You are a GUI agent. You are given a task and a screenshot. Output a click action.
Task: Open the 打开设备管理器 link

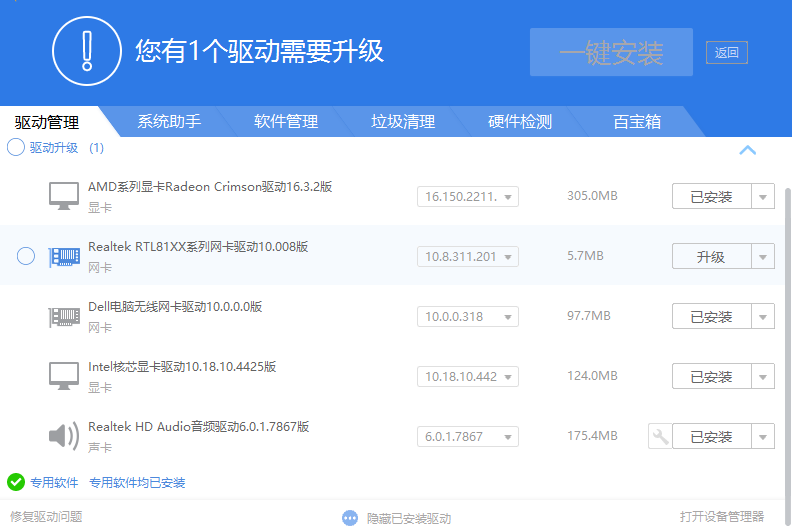722,516
